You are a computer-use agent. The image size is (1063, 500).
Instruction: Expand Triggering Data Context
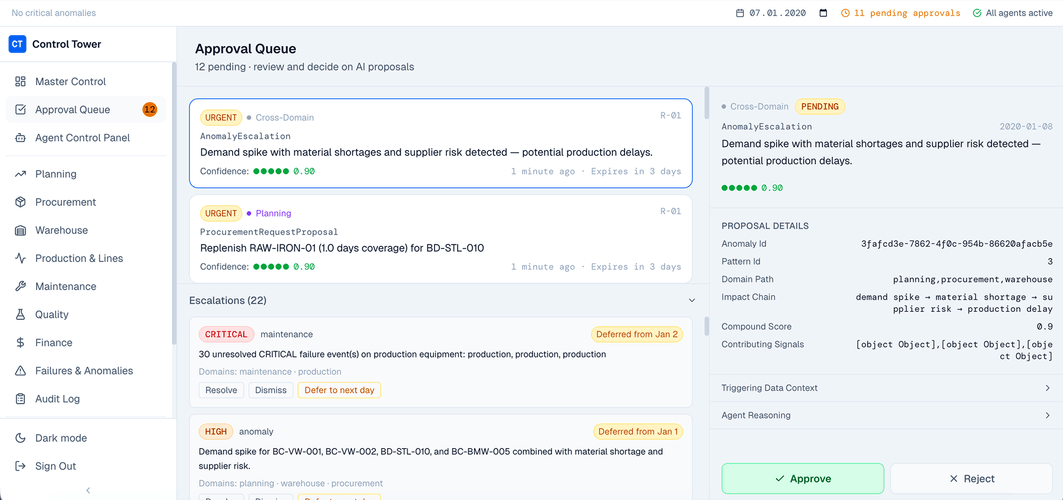click(x=886, y=388)
